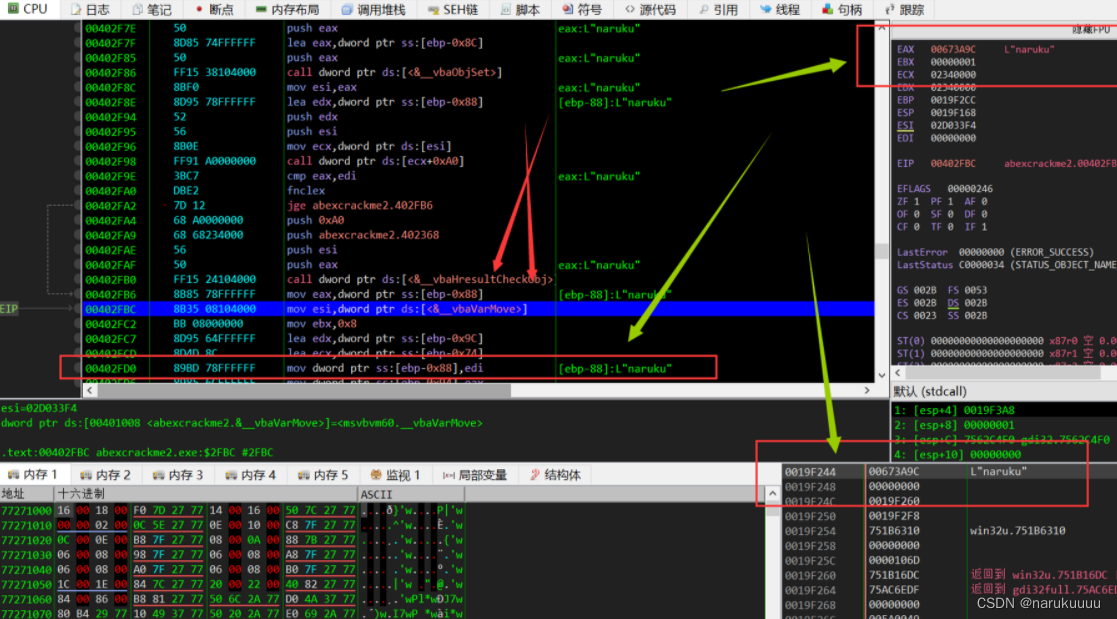Image resolution: width=1117 pixels, height=619 pixels.
Task: Select the highlighted mov esi __vbaVarMove row
Action: [x=479, y=309]
